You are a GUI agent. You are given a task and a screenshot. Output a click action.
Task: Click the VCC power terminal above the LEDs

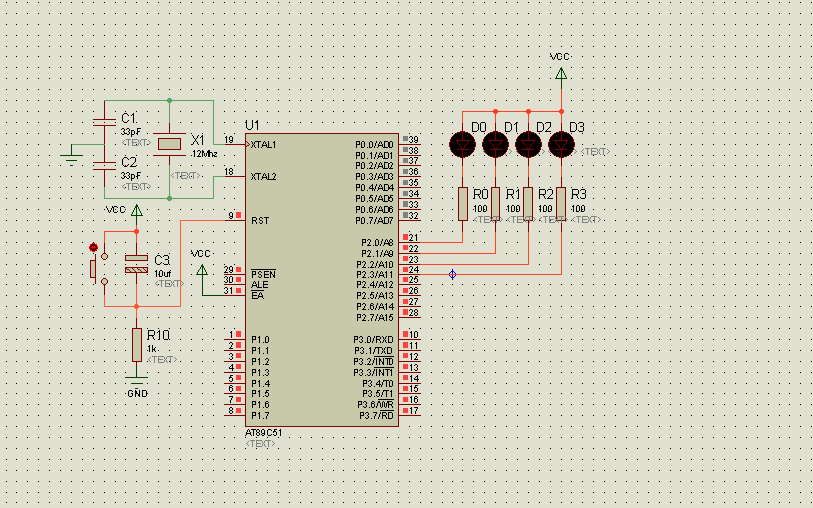[x=561, y=74]
